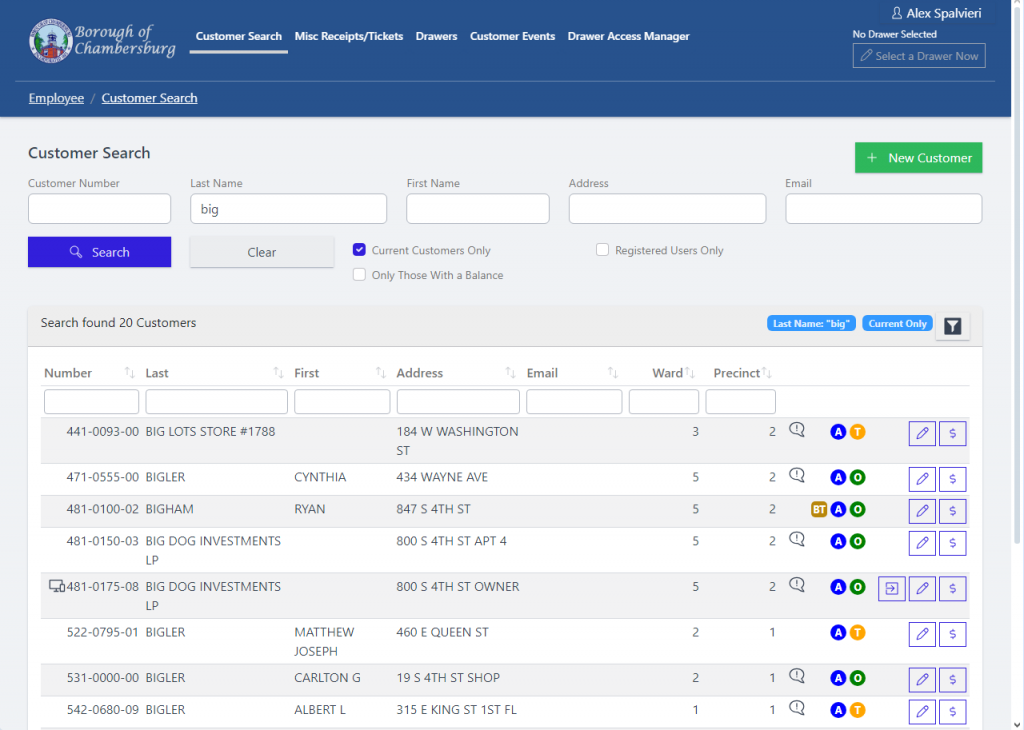The width and height of the screenshot is (1024, 730).
Task: Click inside the Last Name search field
Action: pos(288,208)
